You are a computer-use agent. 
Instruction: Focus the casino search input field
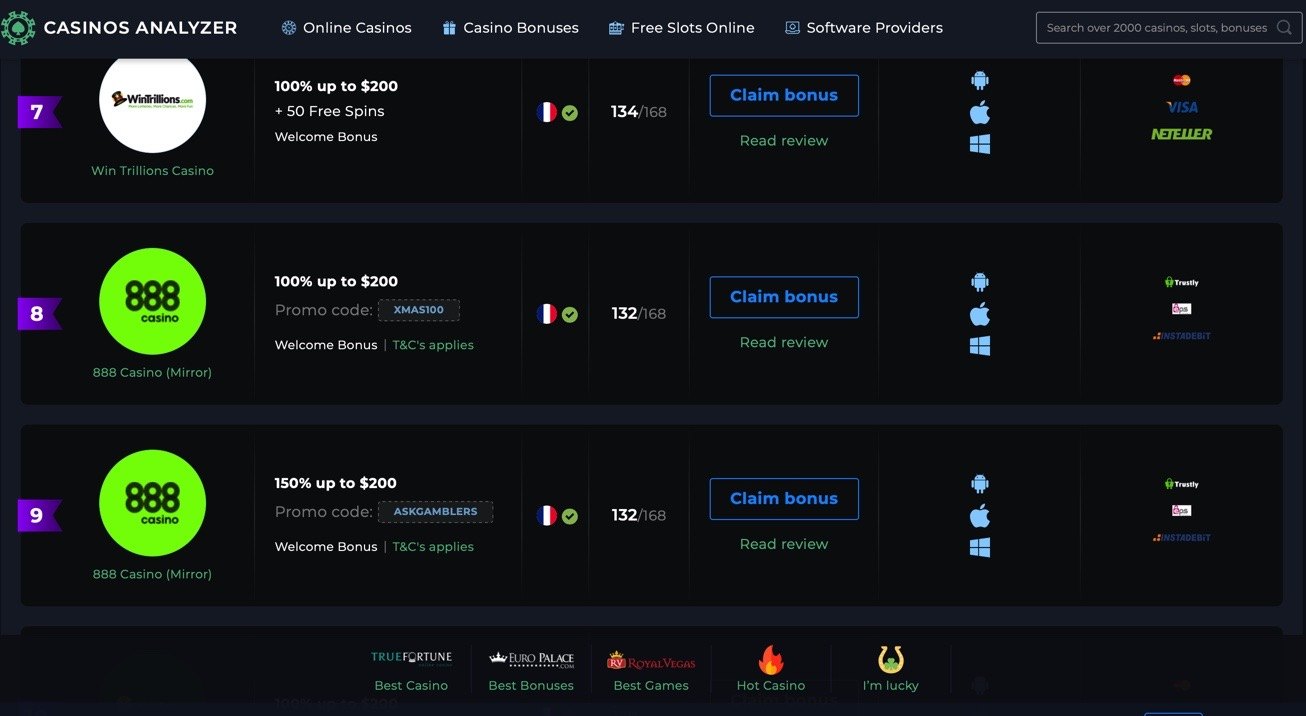(1169, 28)
